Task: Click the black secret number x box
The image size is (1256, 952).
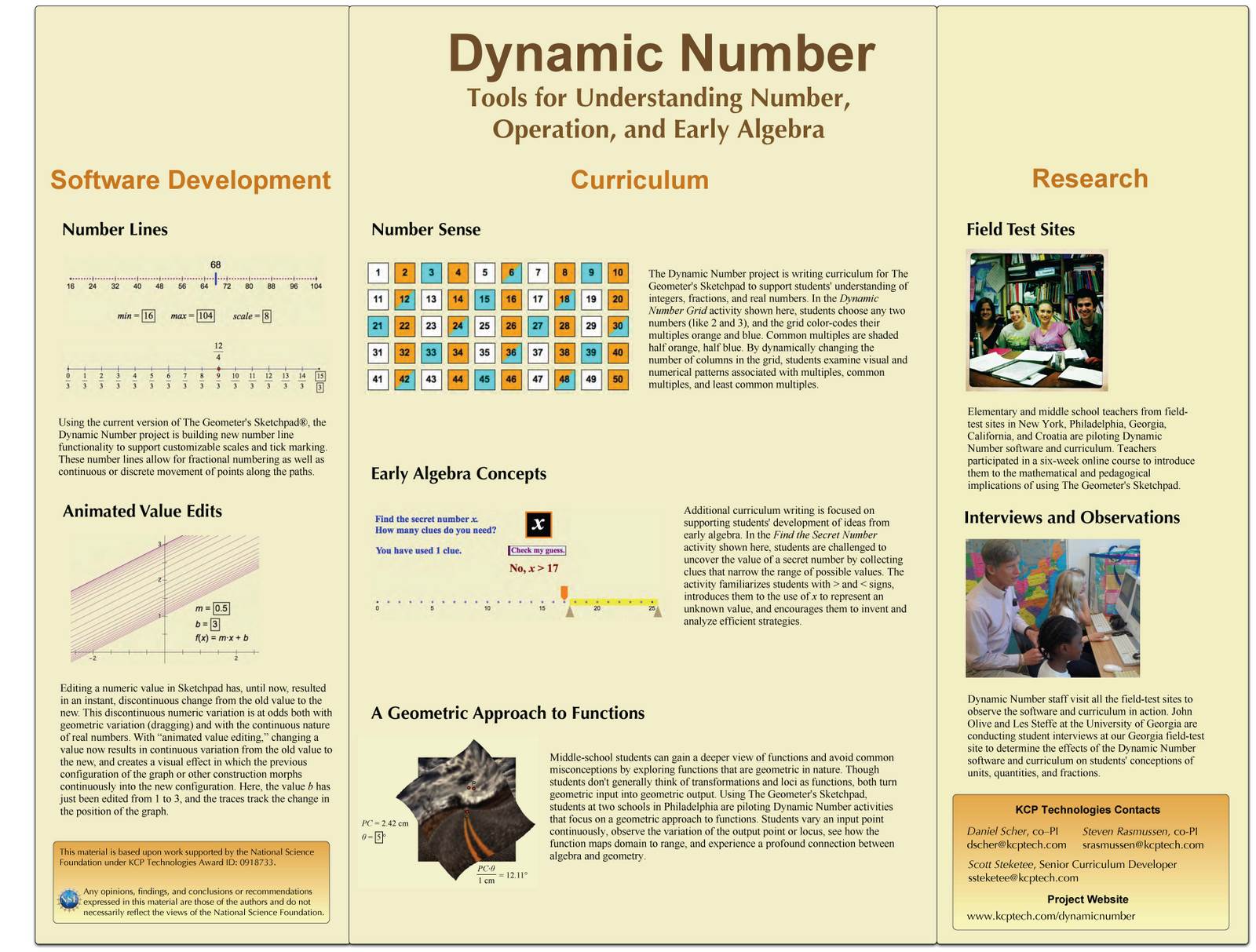Action: tap(538, 524)
